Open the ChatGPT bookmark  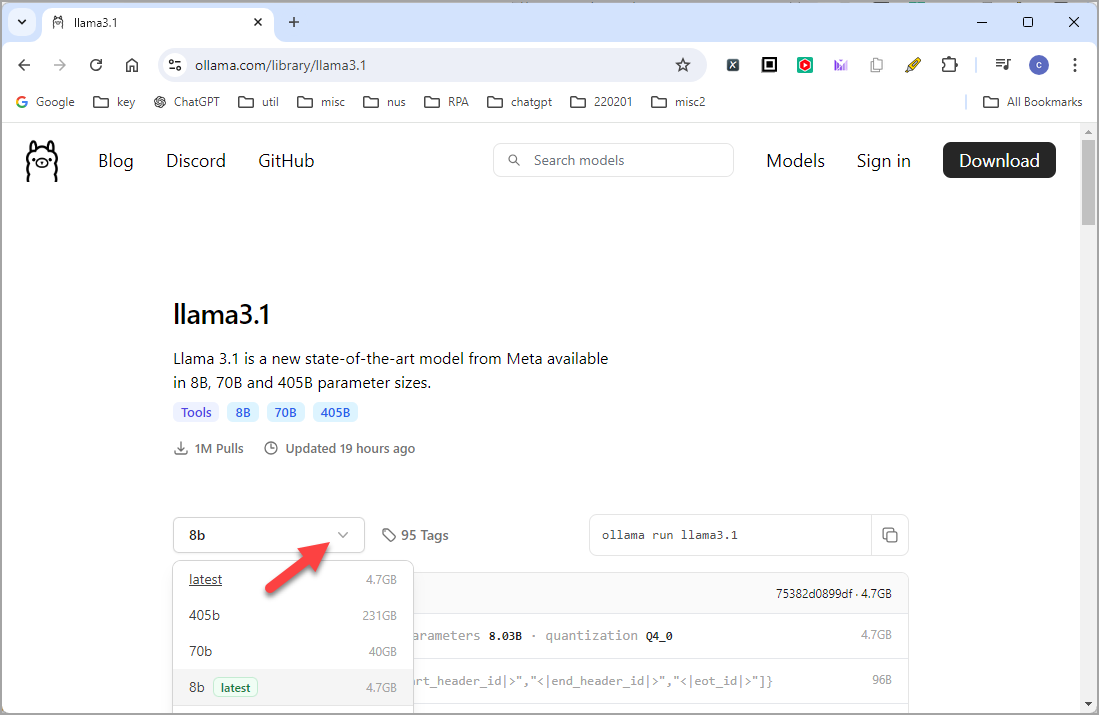tap(186, 102)
